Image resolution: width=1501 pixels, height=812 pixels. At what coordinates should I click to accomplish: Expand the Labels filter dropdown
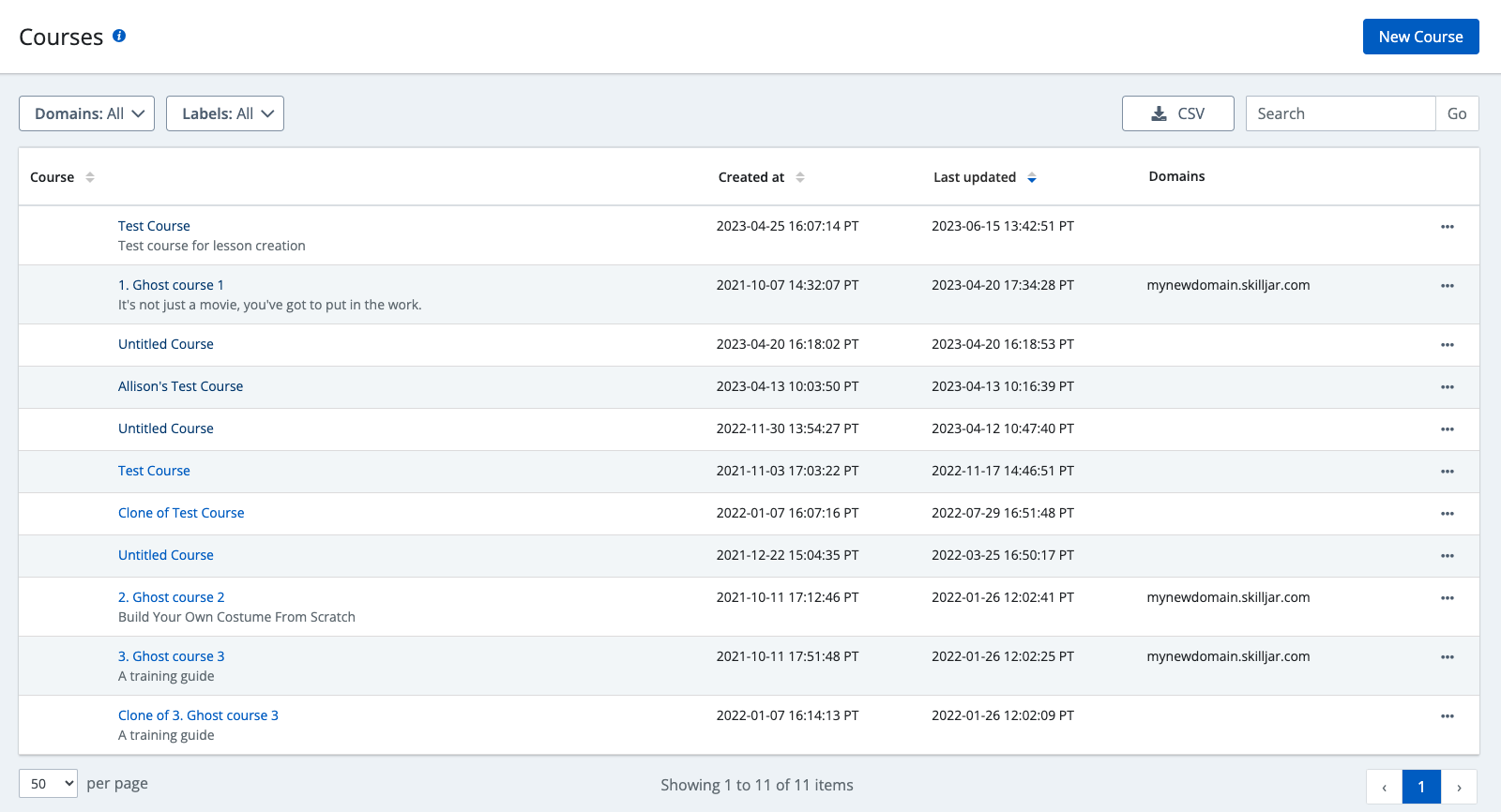coord(225,113)
